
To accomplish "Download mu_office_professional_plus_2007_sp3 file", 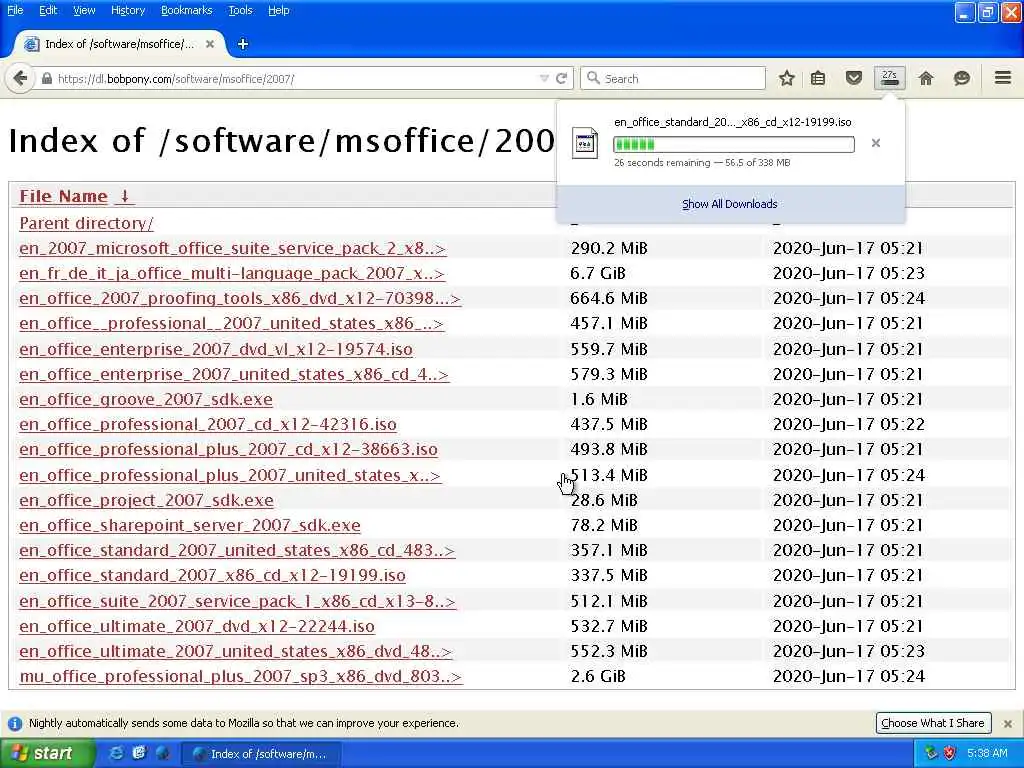I will tap(240, 676).
